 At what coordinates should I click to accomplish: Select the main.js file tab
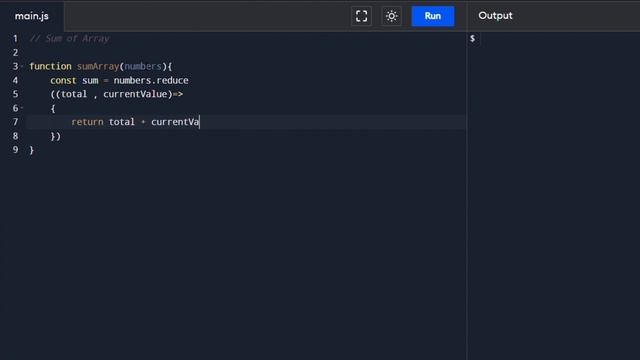coord(32,16)
